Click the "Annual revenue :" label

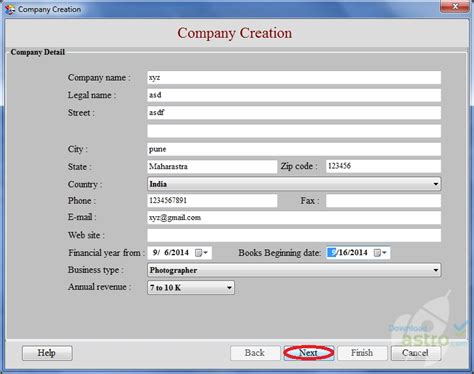[x=99, y=287]
